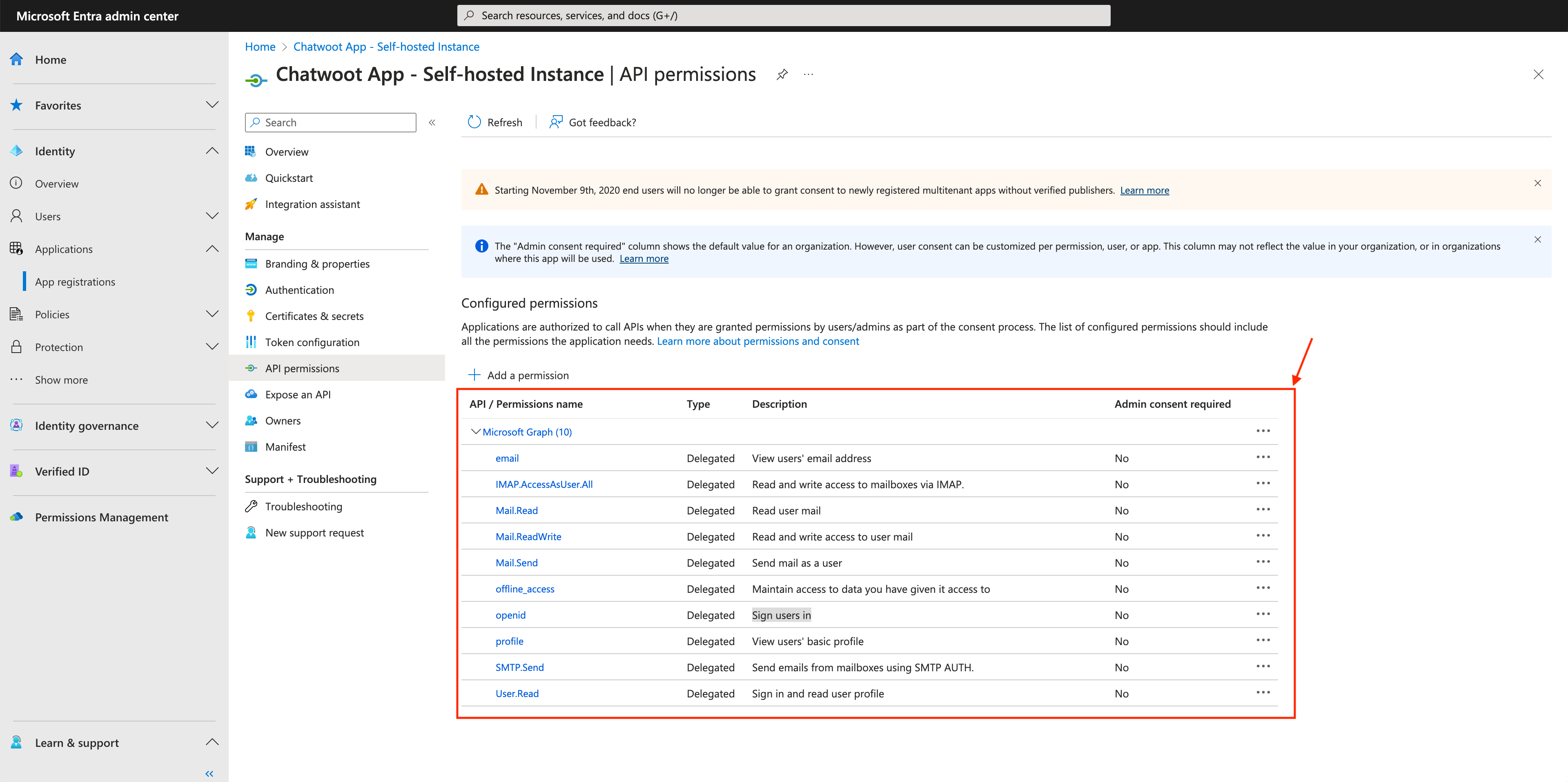Close the API permissions blade
Viewport: 1568px width, 782px height.
[1538, 74]
